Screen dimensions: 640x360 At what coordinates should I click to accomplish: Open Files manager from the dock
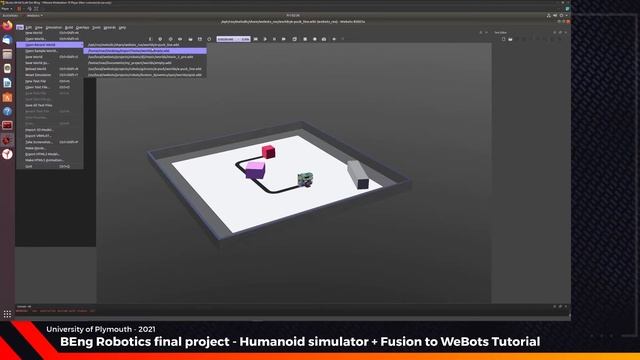(x=7, y=54)
